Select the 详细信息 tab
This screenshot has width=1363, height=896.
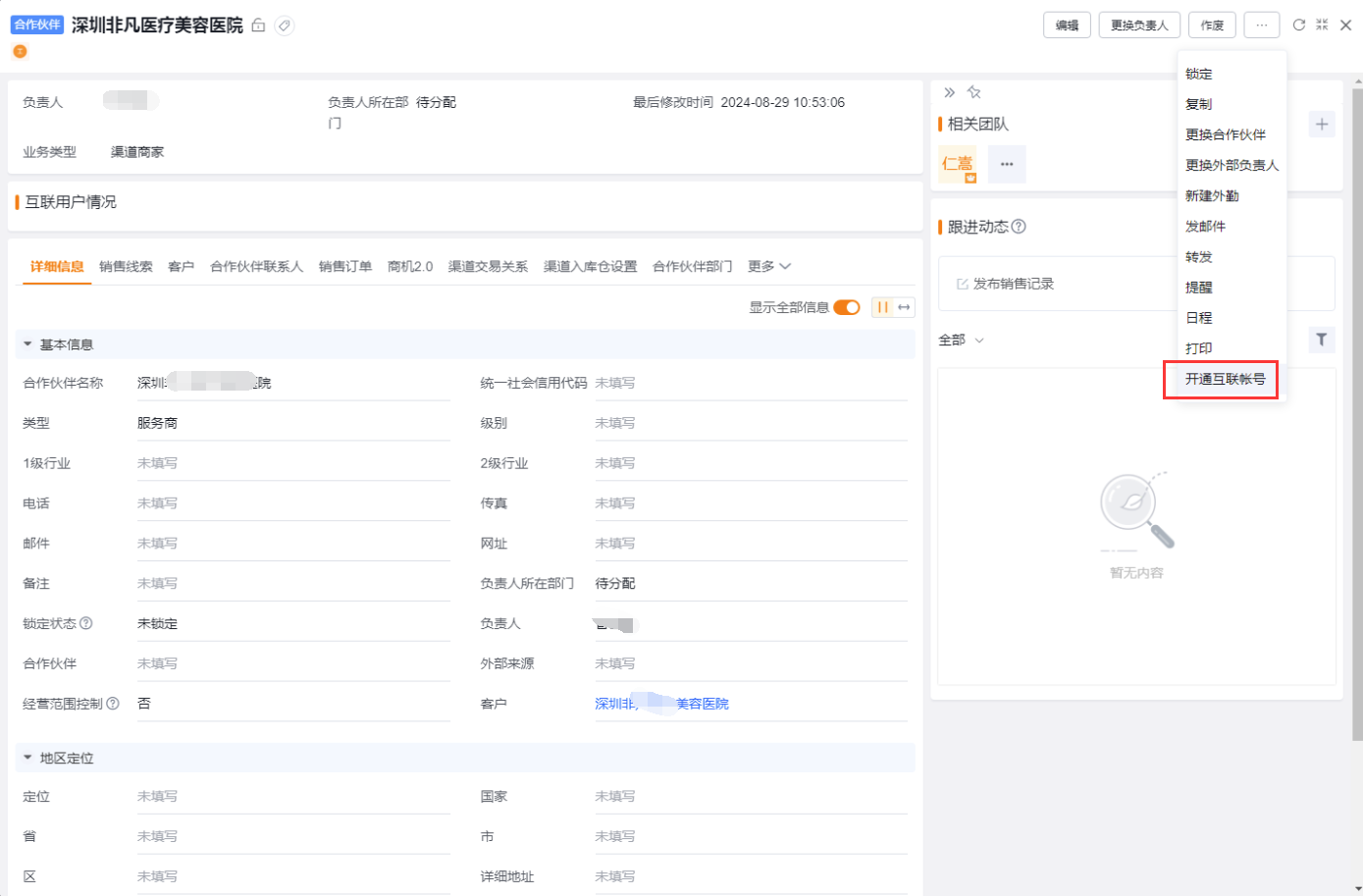[57, 267]
